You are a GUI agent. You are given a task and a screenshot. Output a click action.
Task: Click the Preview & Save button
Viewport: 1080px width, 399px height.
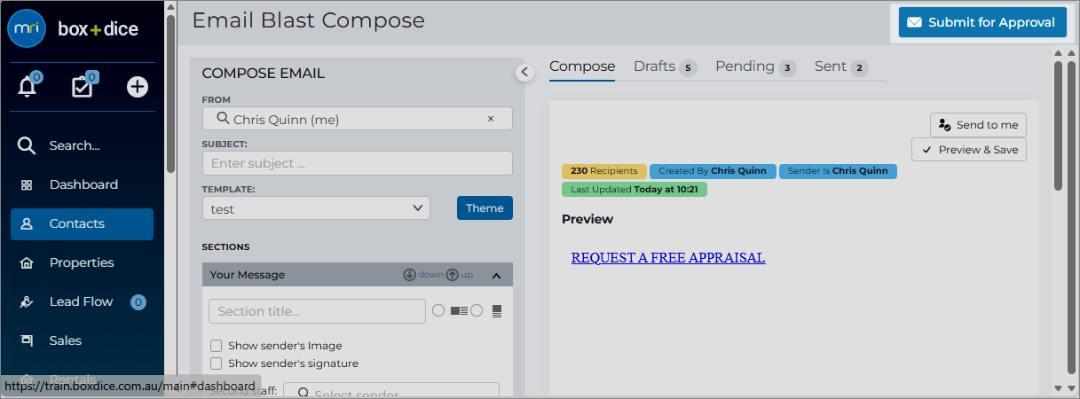point(969,150)
